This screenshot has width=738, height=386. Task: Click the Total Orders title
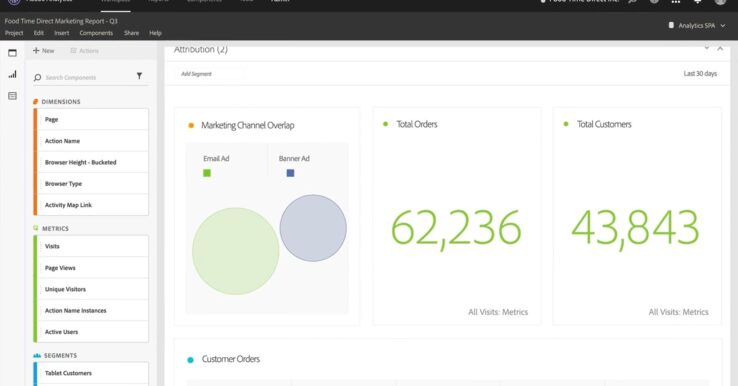[417, 124]
